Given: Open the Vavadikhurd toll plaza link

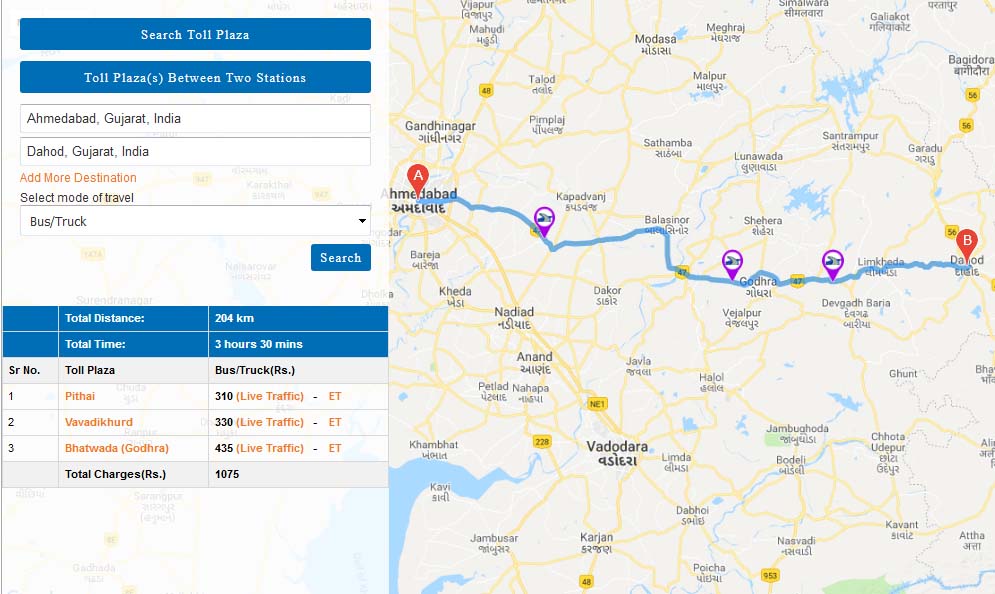Looking at the screenshot, I should [98, 423].
